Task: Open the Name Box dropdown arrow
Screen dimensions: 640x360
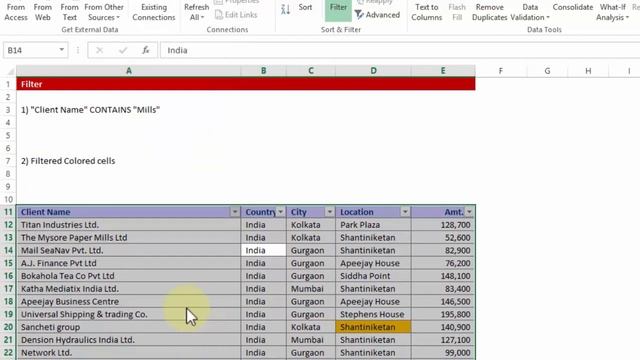Action: [x=62, y=50]
